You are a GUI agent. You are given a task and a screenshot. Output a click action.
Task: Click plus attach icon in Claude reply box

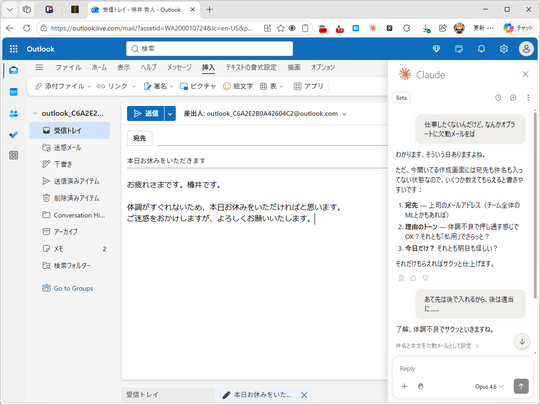coord(404,386)
